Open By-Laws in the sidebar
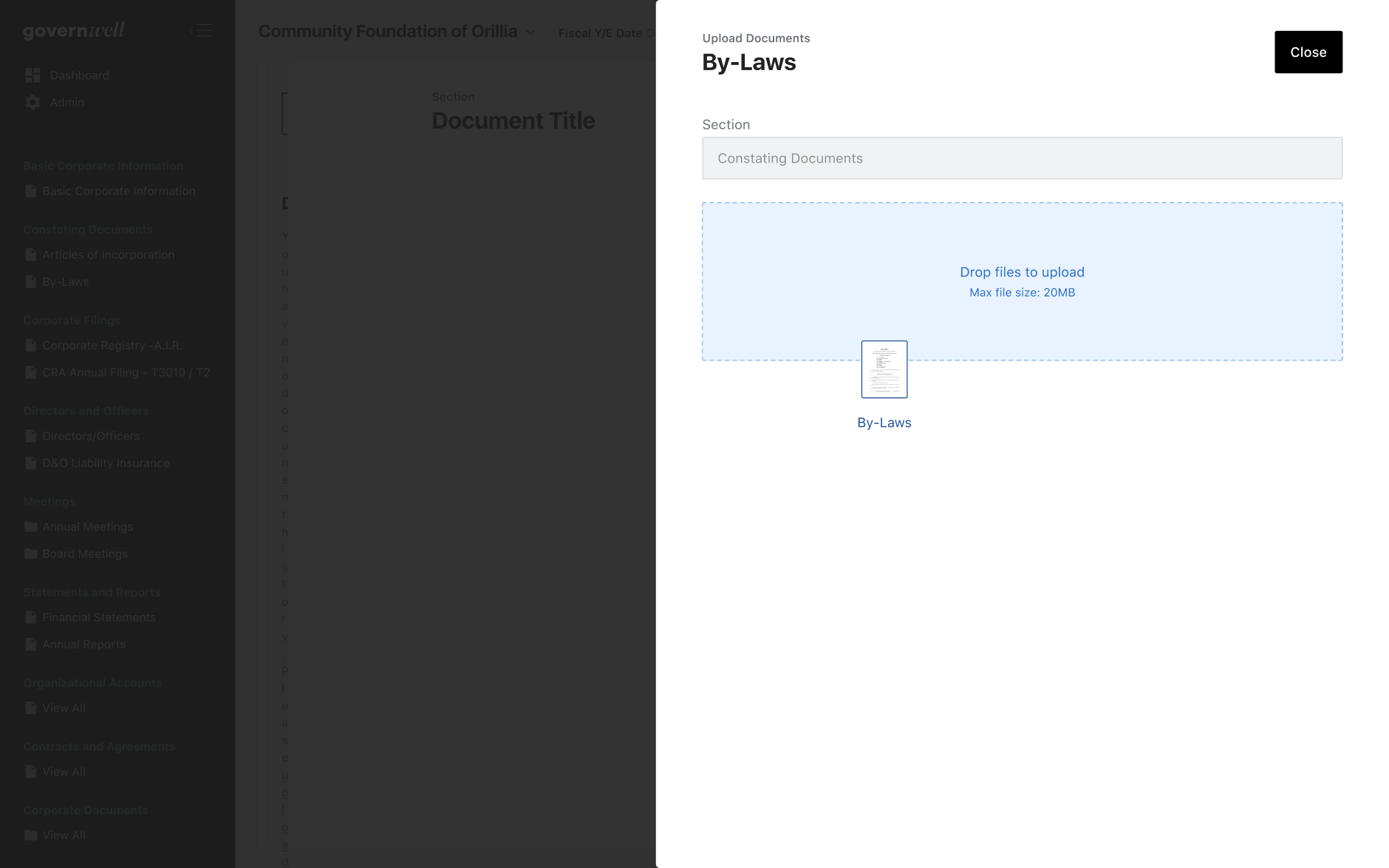Viewport: 1389px width, 868px height. coord(65,282)
